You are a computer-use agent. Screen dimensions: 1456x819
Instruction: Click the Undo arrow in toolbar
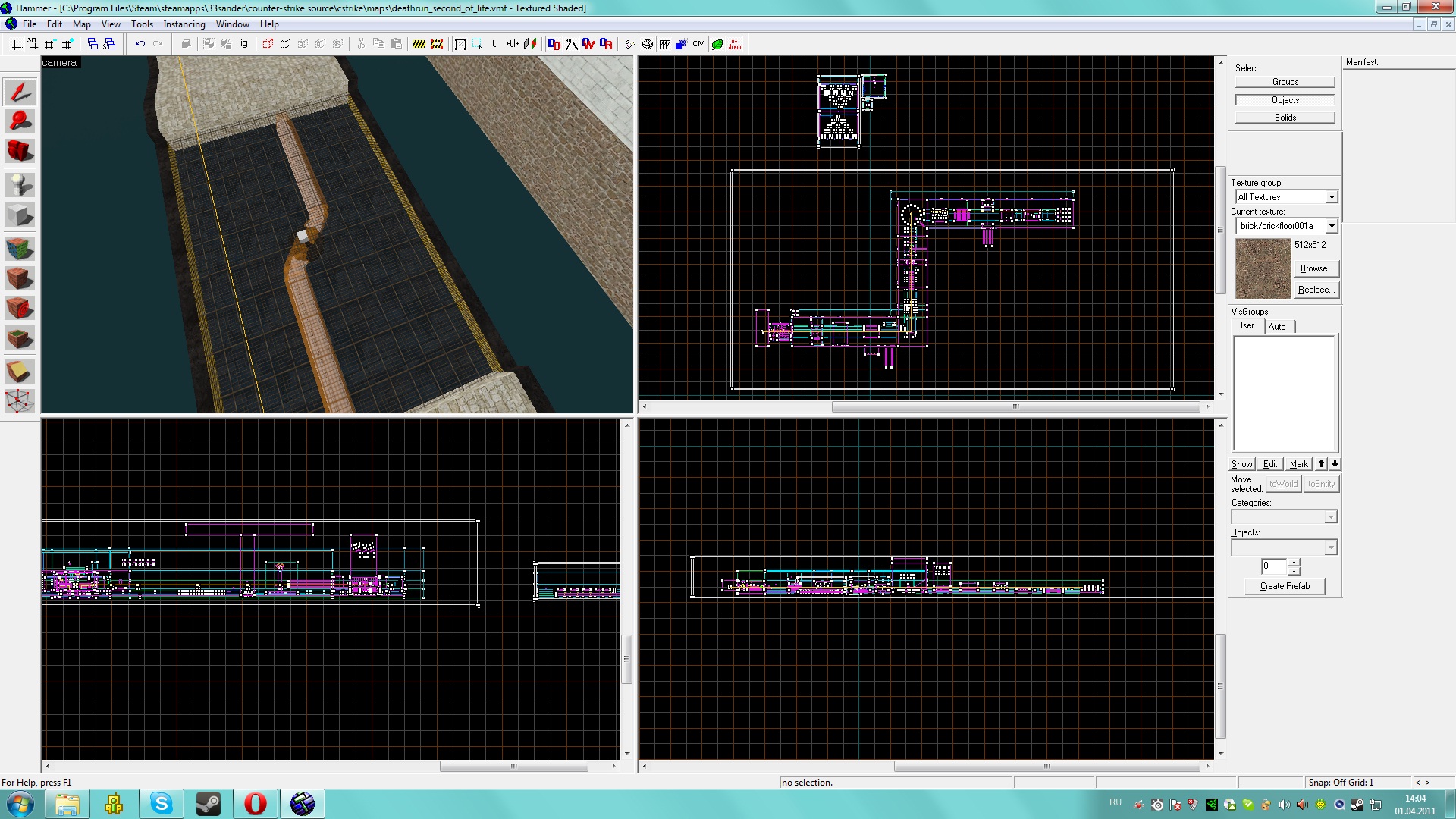[x=140, y=44]
